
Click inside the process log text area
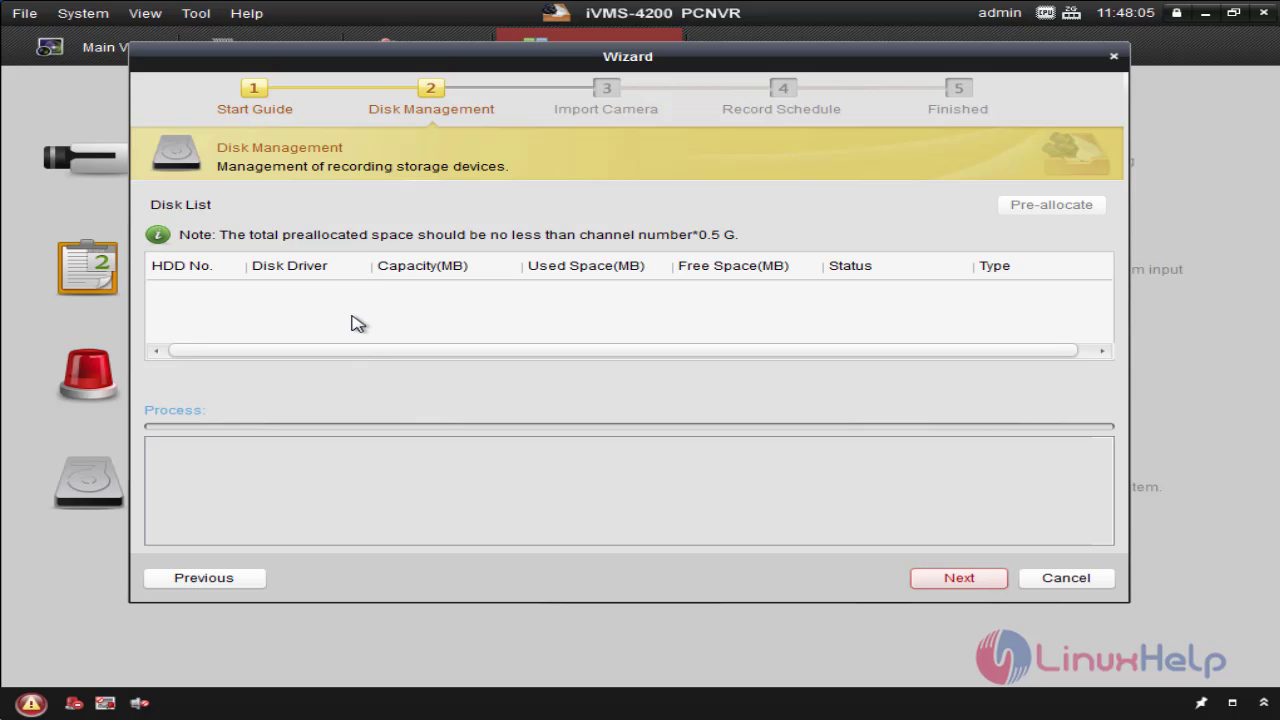(x=629, y=491)
